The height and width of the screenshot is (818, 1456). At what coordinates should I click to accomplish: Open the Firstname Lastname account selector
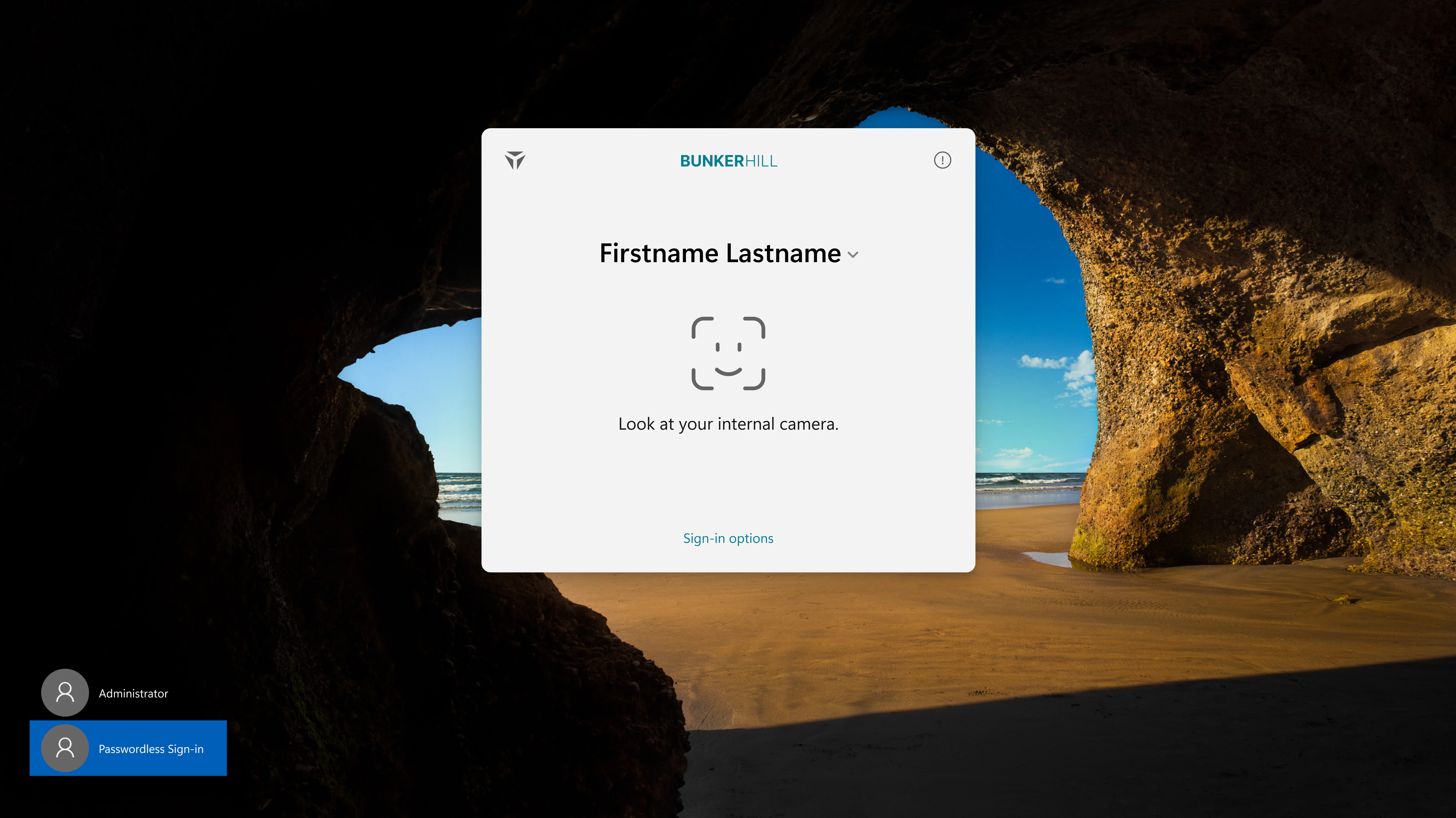click(720, 254)
